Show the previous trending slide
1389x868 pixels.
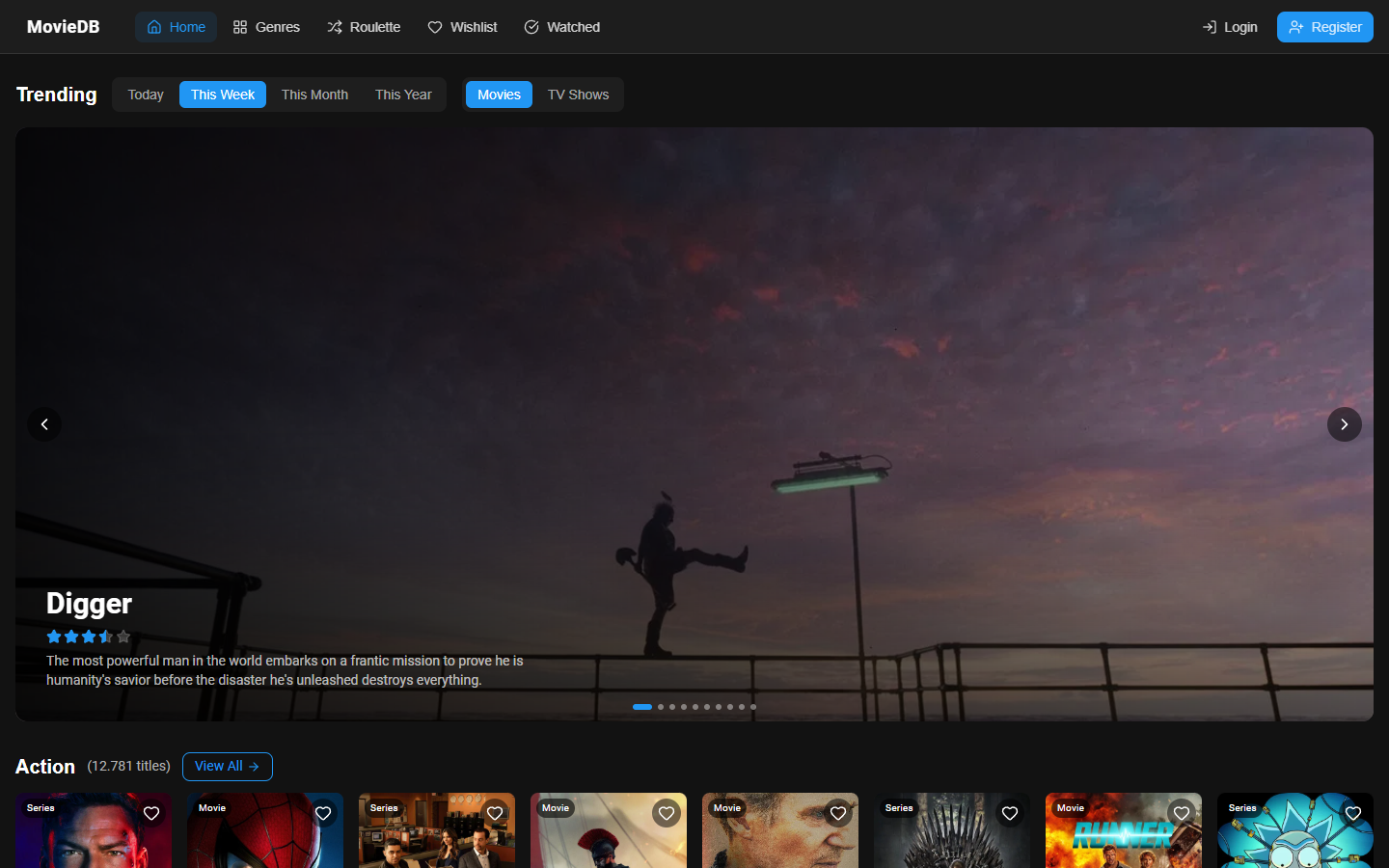(44, 424)
